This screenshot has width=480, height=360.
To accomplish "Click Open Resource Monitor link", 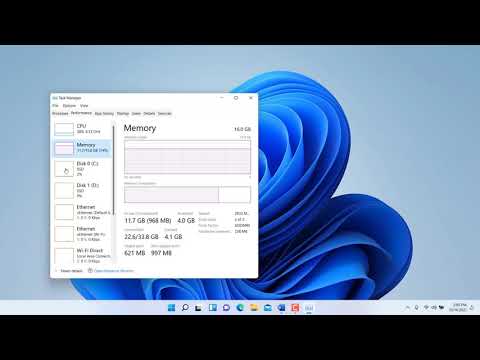I will 114,271.
